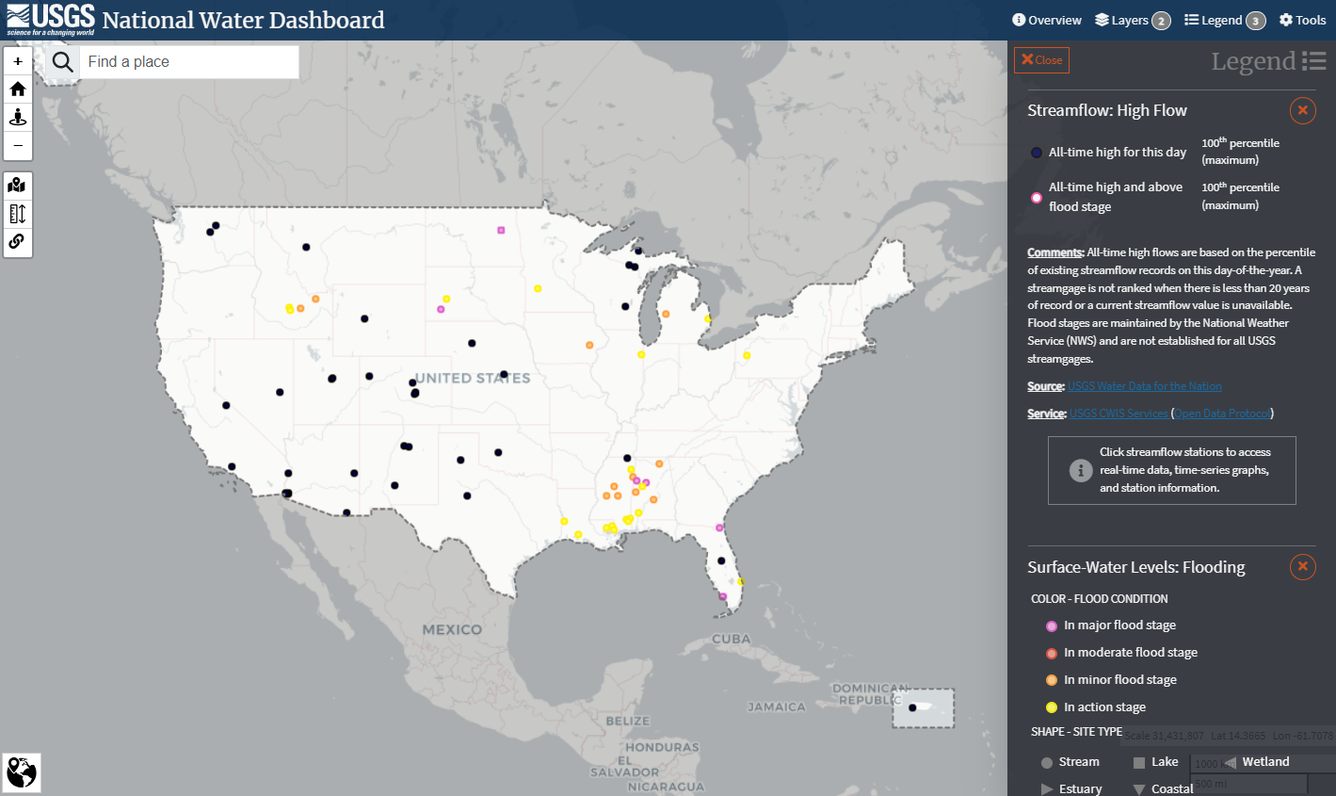This screenshot has height=796, width=1336.
Task: Select the measurement ruler tool
Action: tap(18, 213)
